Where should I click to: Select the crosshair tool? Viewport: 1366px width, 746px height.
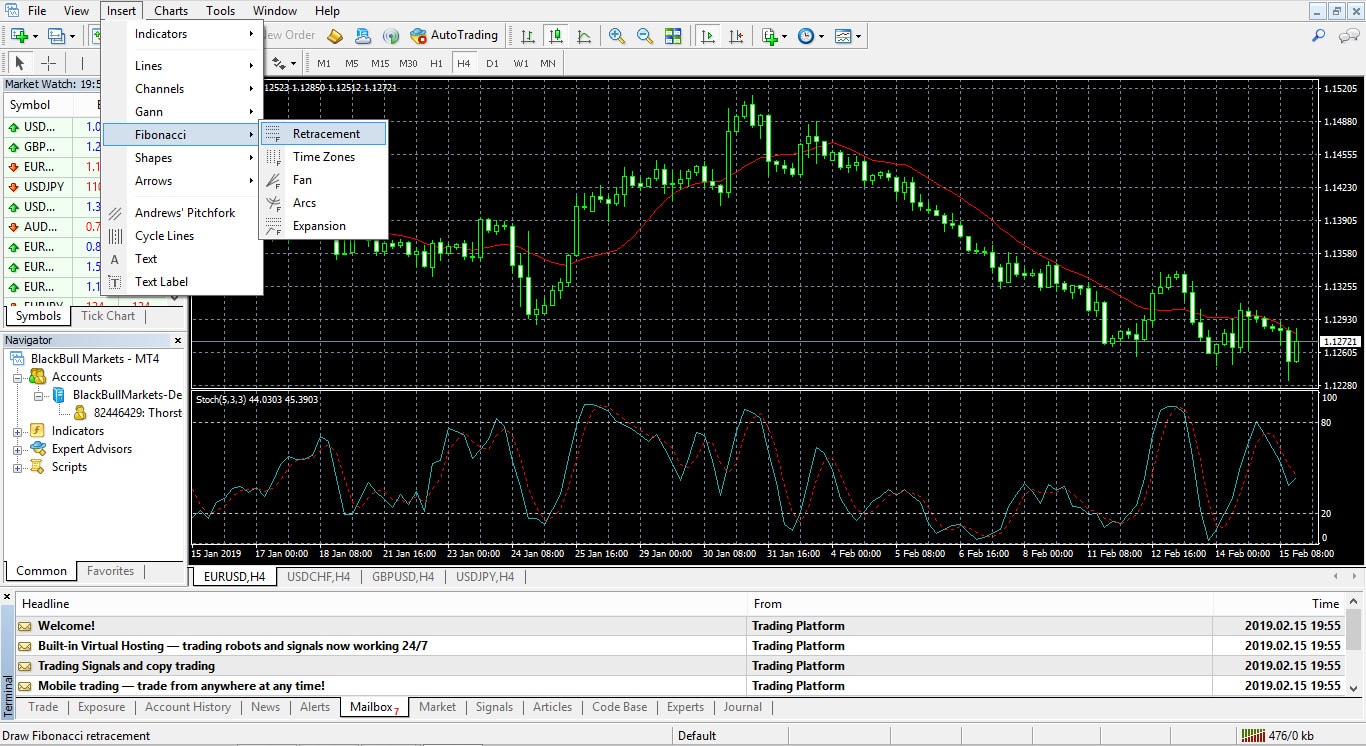coord(48,63)
